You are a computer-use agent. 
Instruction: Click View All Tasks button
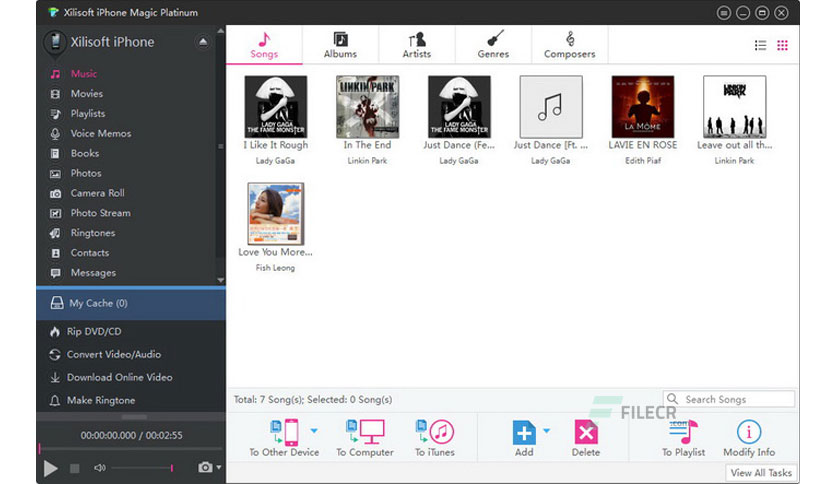761,473
